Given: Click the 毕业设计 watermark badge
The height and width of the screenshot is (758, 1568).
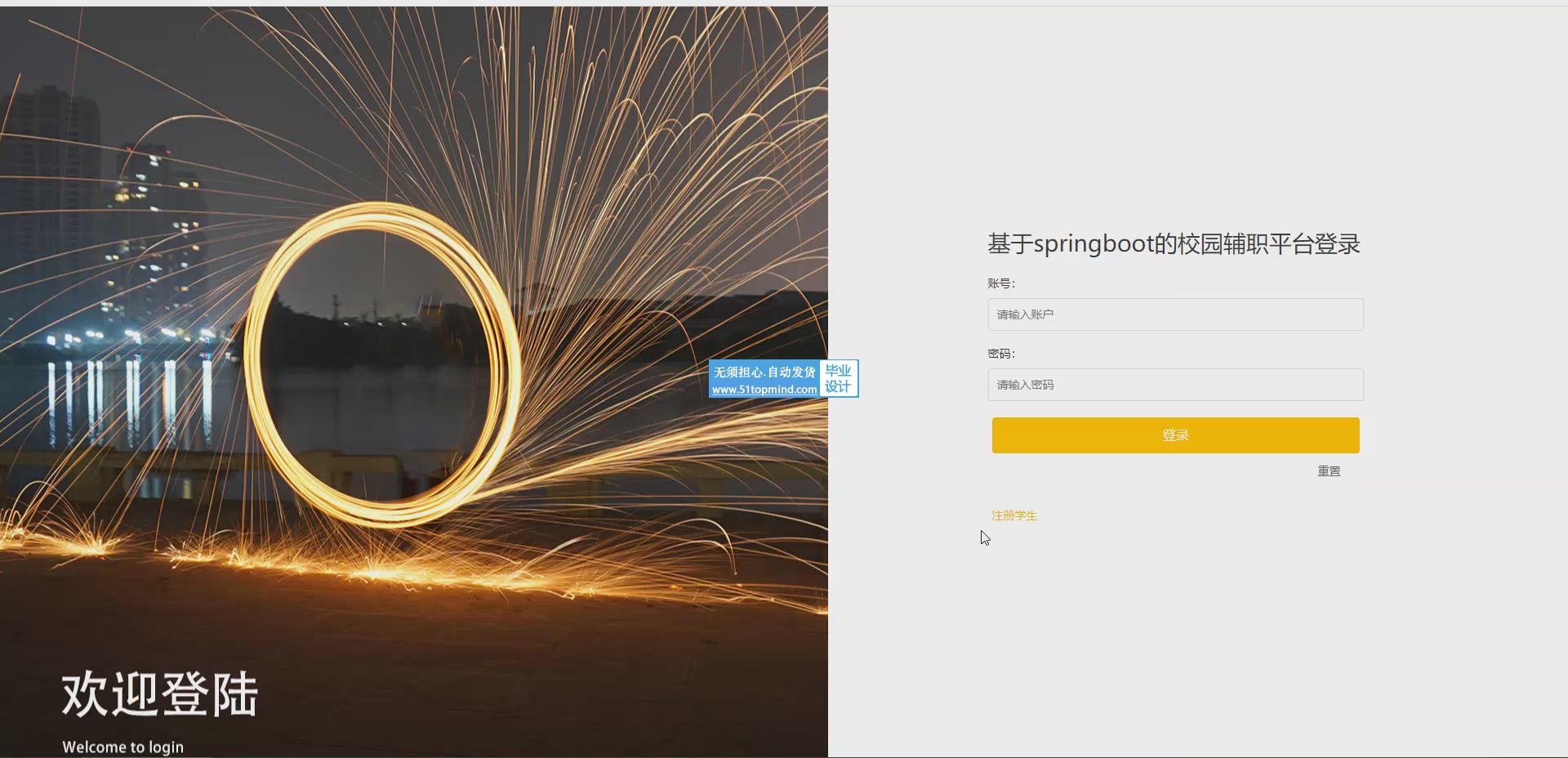Looking at the screenshot, I should (x=839, y=378).
